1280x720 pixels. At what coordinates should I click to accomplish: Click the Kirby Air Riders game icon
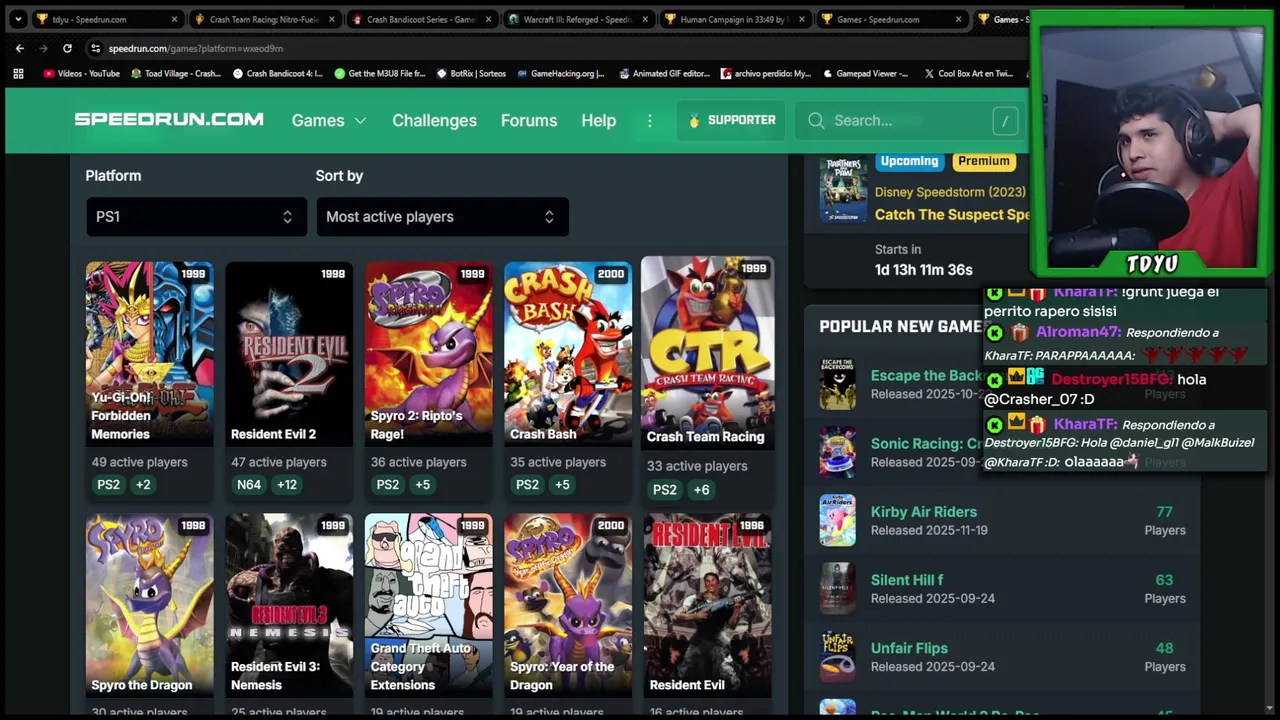(838, 520)
